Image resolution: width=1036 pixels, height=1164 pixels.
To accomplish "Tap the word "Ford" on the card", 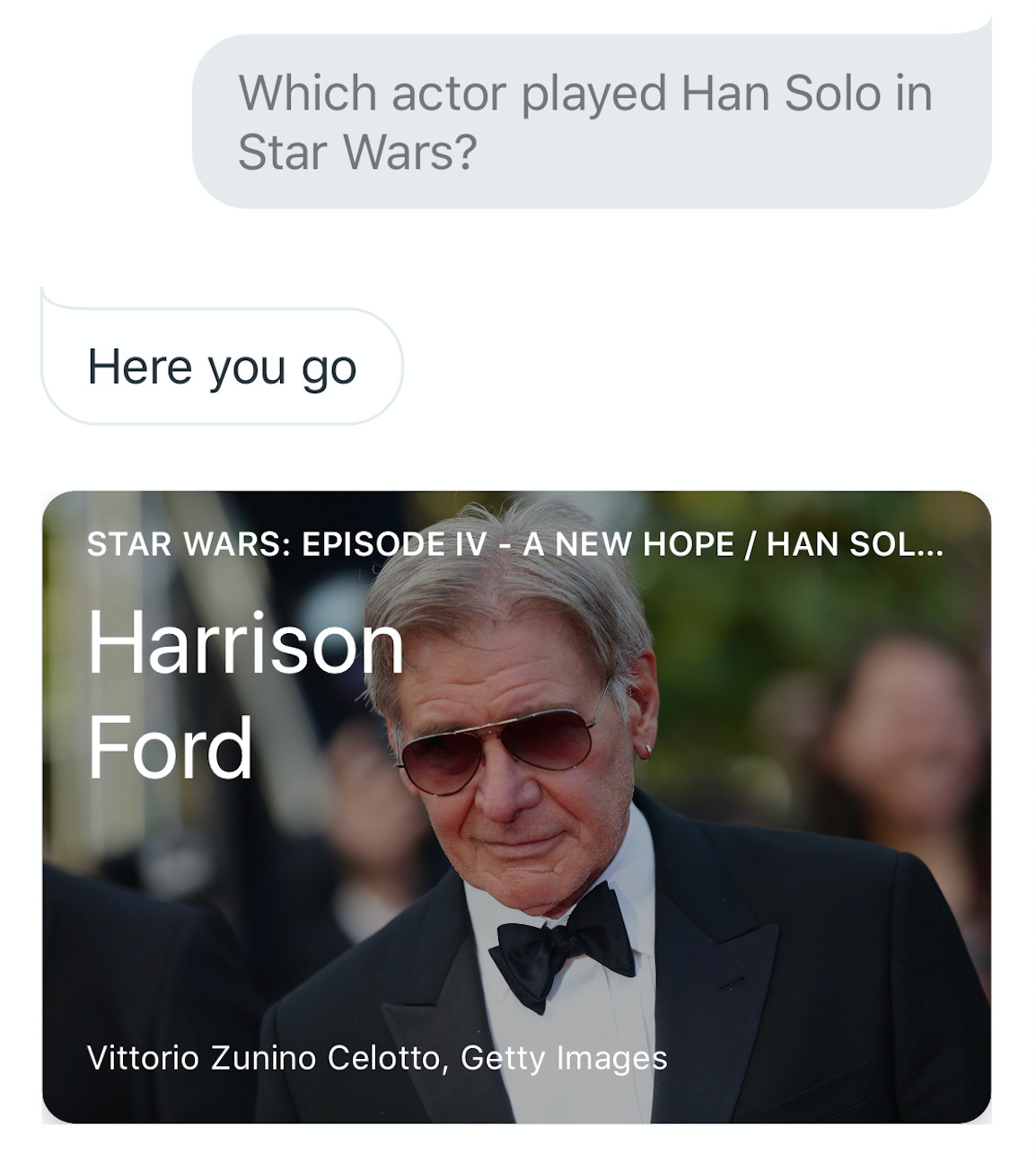I will coord(170,747).
